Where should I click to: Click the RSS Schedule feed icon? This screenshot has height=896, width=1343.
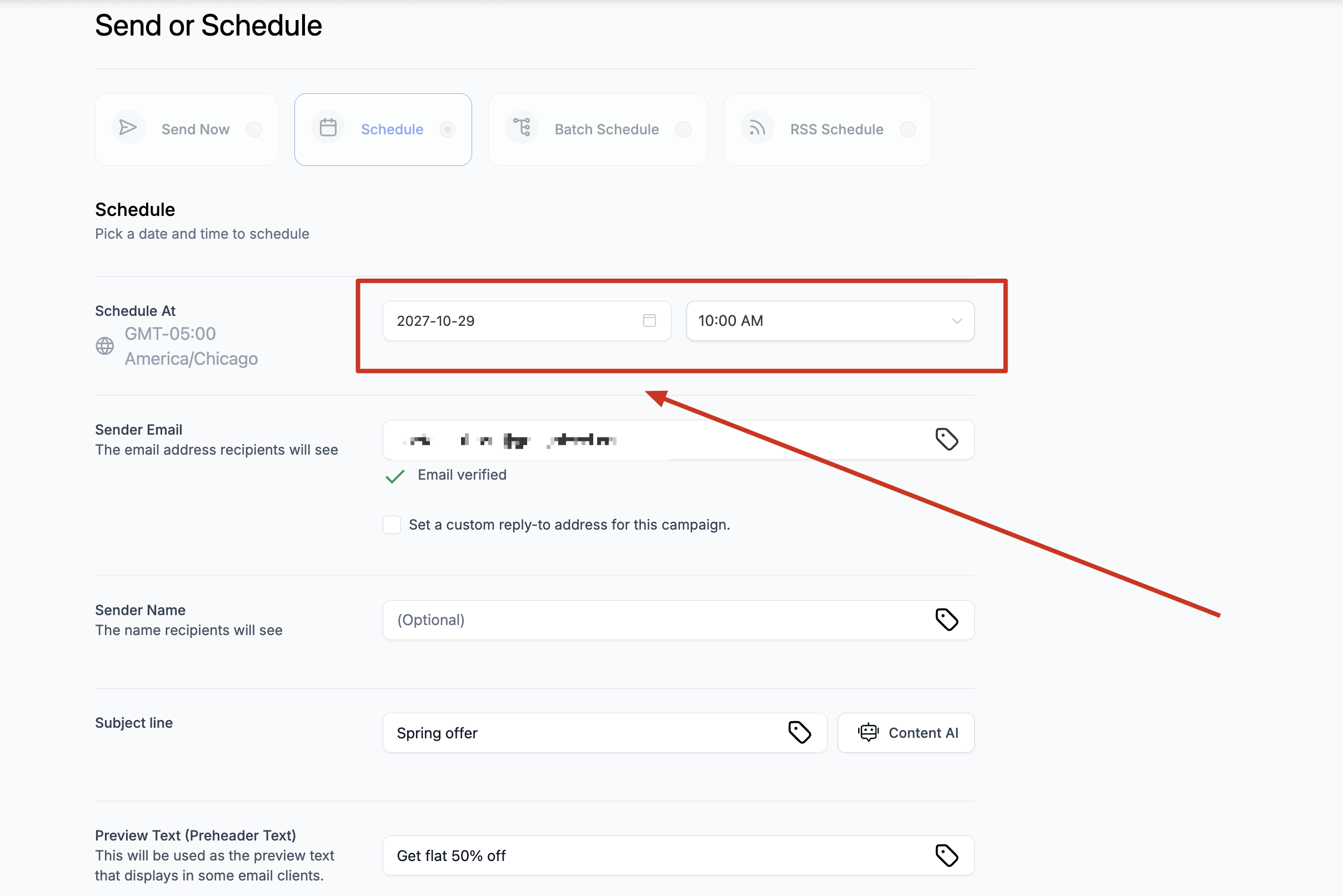coord(757,128)
